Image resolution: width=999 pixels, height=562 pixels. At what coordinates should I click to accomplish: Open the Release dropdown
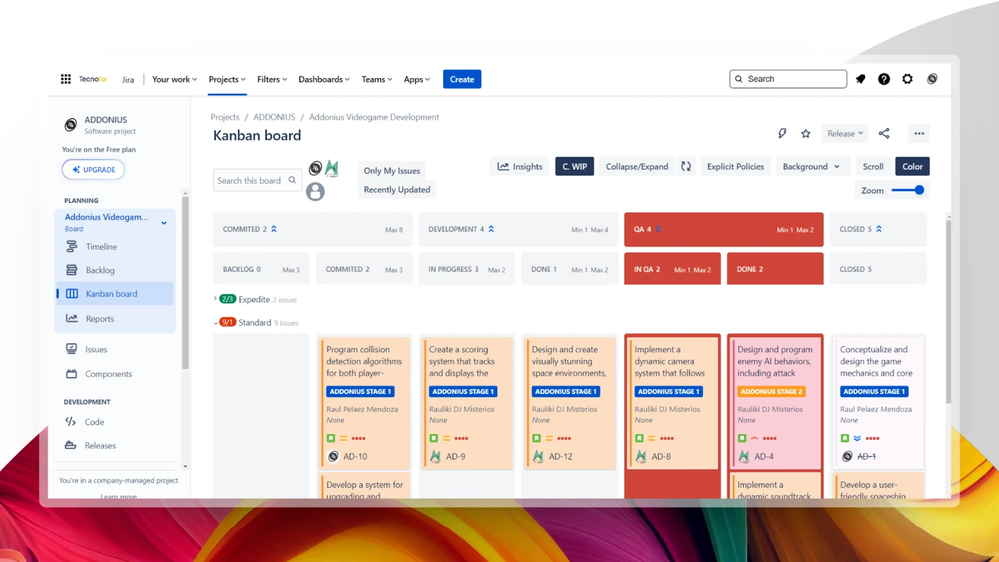tap(845, 133)
